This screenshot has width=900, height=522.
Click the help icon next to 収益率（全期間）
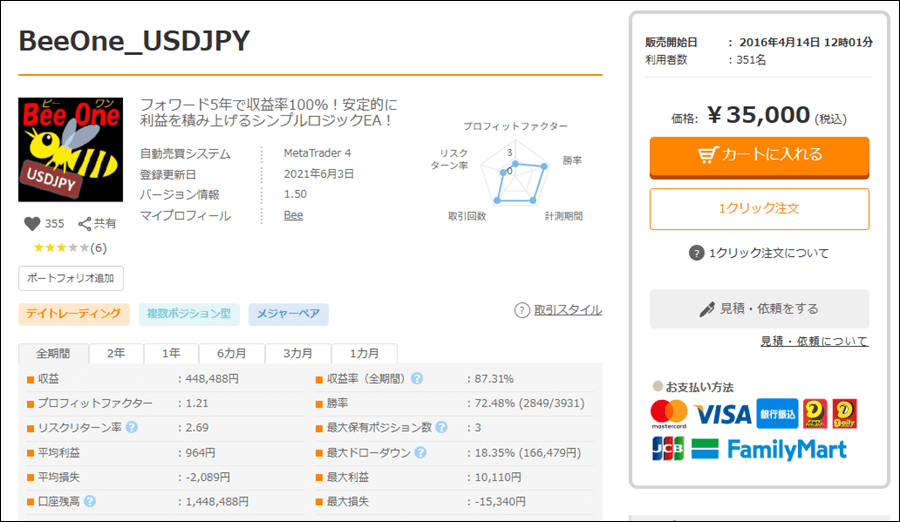tap(416, 379)
